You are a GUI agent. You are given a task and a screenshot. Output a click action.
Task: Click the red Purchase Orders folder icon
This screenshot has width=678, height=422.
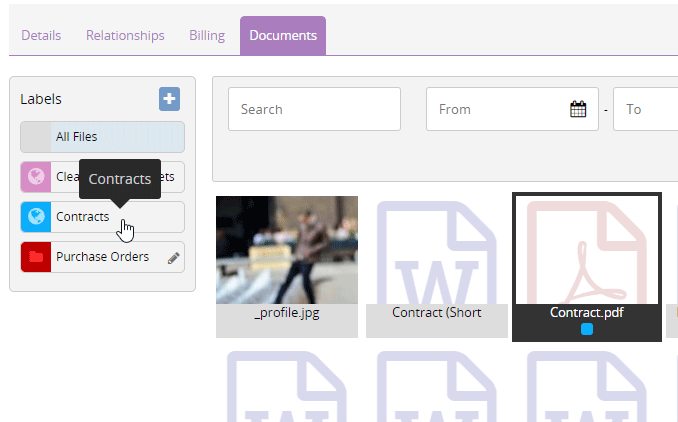[x=36, y=257]
